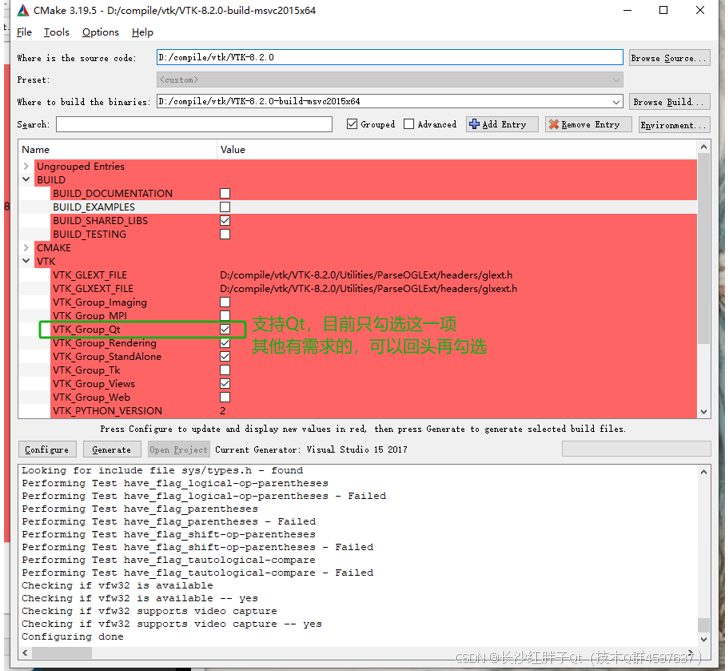
Task: Expand the Ungrouped Entries group
Action: [x=27, y=166]
